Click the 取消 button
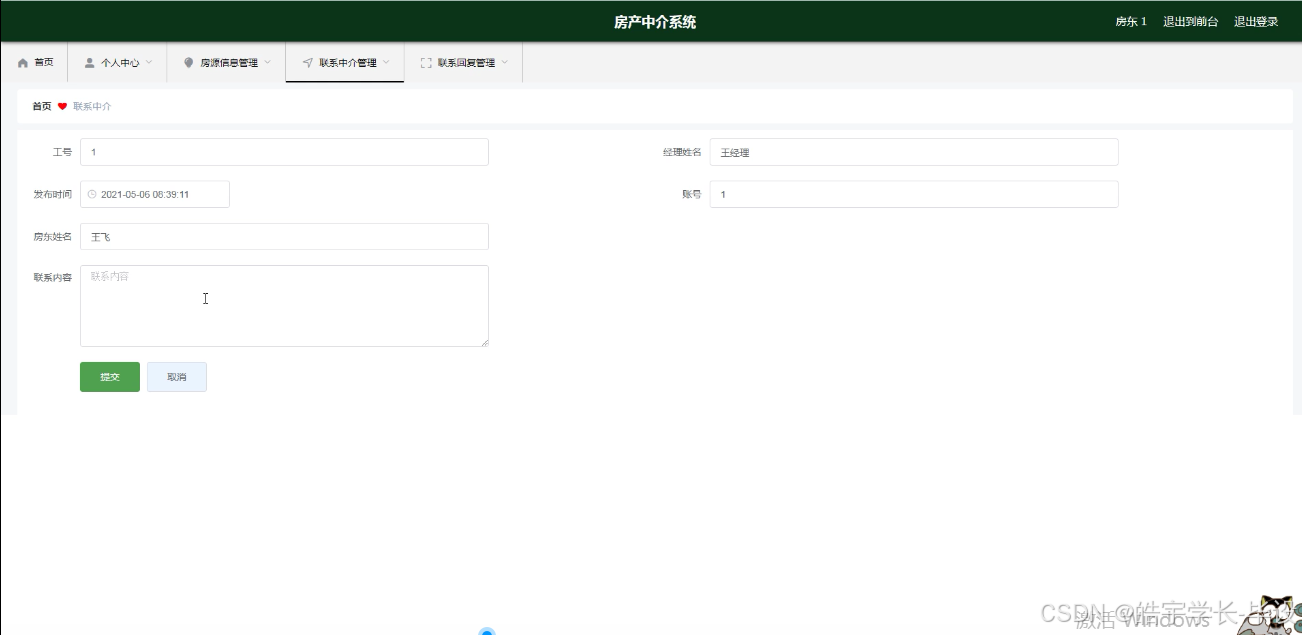1302x635 pixels. click(177, 377)
